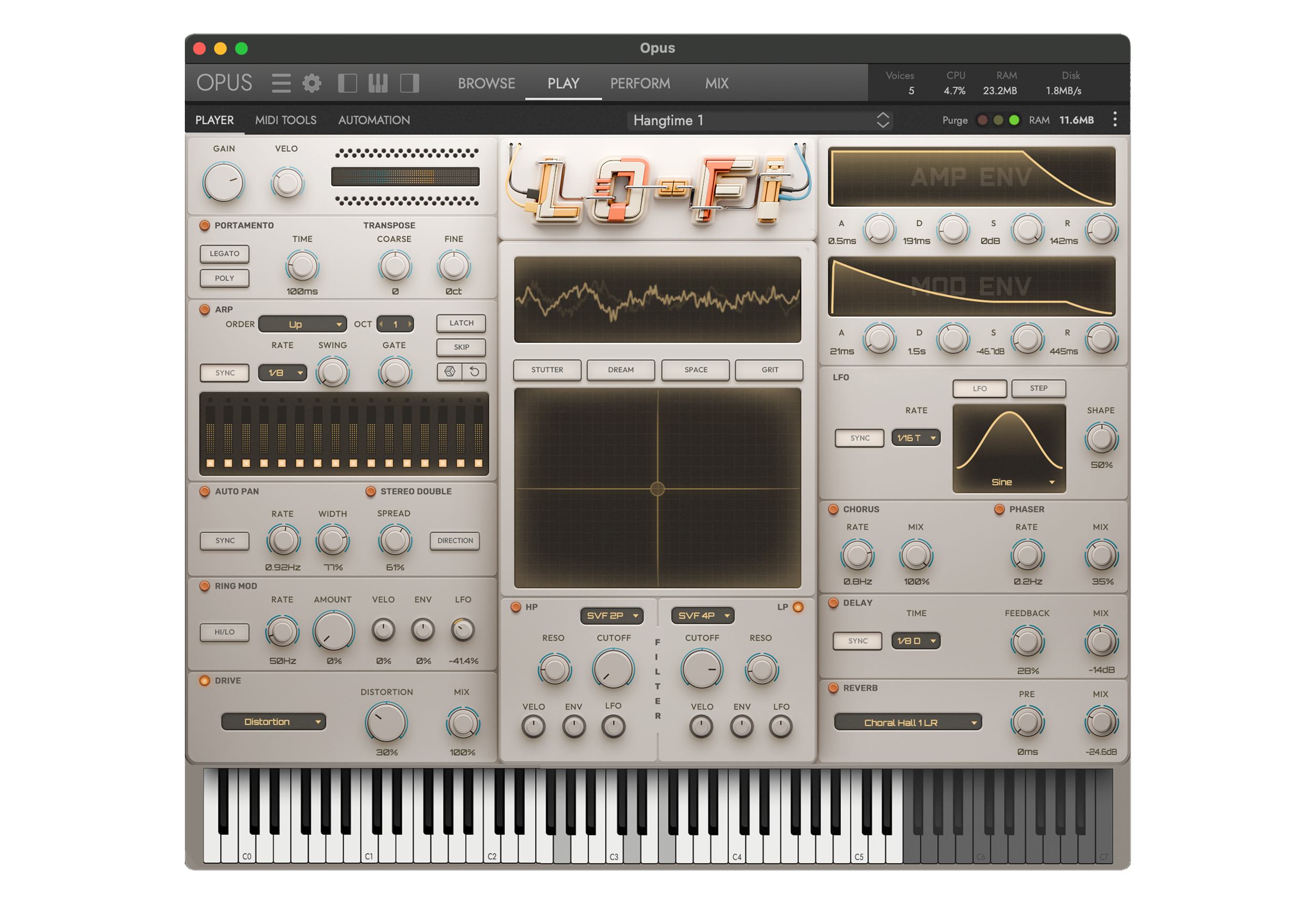Click the Chorus Rate knob
The height and width of the screenshot is (921, 1316).
tap(857, 556)
